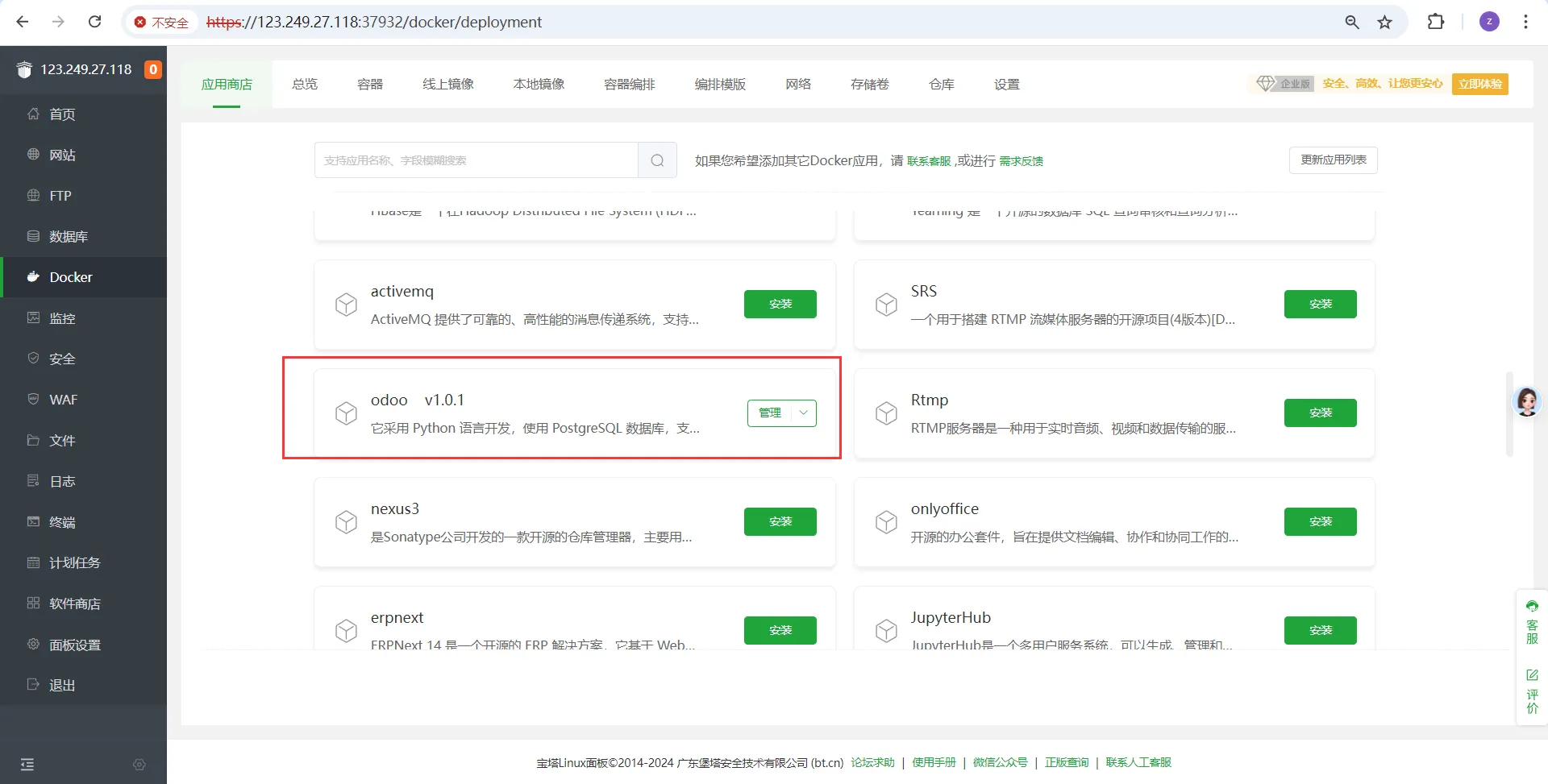Switch to the 编排模版 tab

click(720, 84)
